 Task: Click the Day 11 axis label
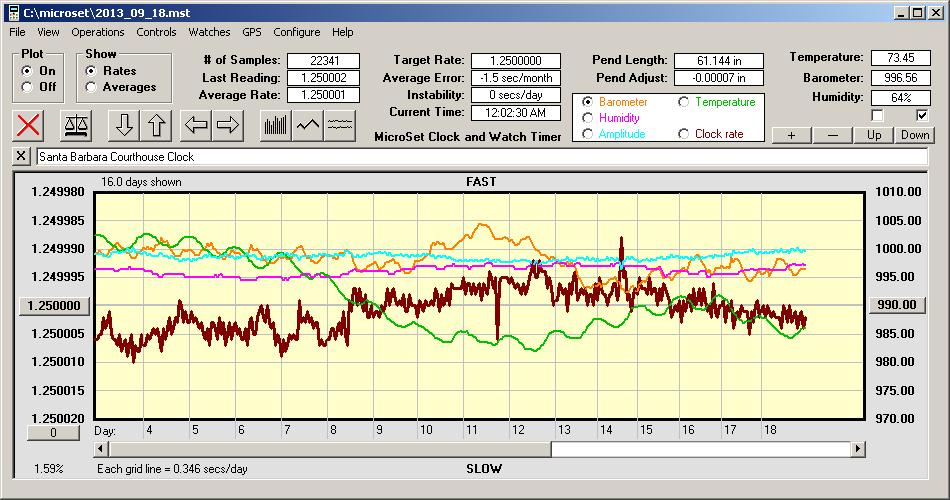click(471, 430)
